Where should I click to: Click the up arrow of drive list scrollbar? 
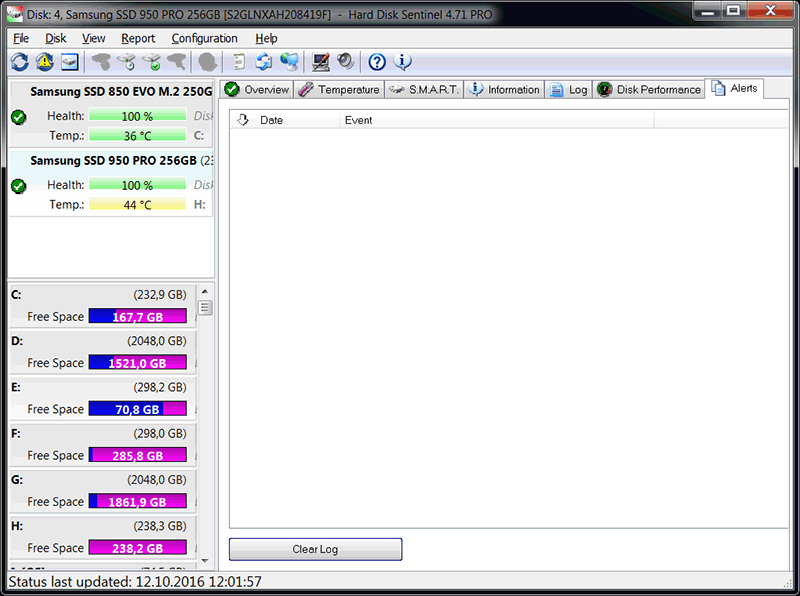point(205,291)
